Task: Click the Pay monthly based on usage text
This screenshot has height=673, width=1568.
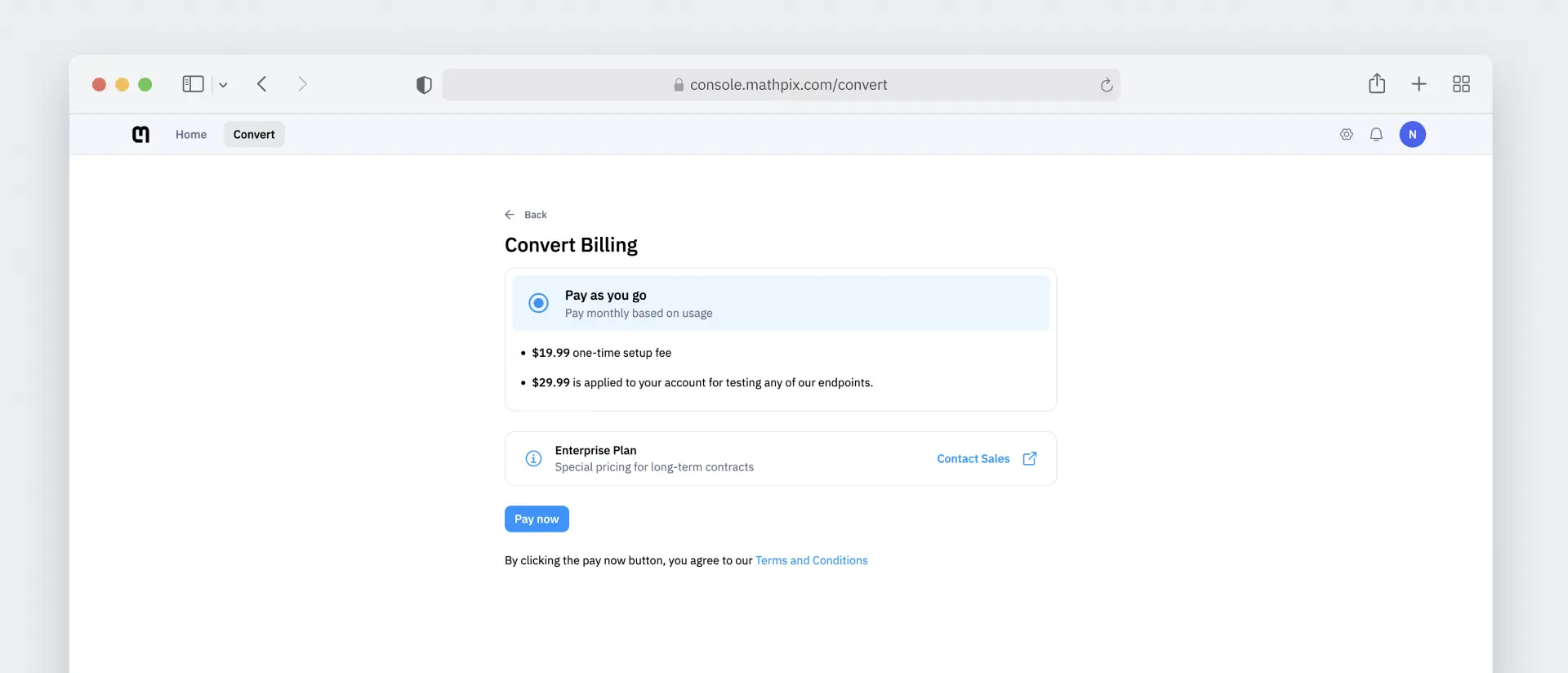Action: (x=639, y=313)
